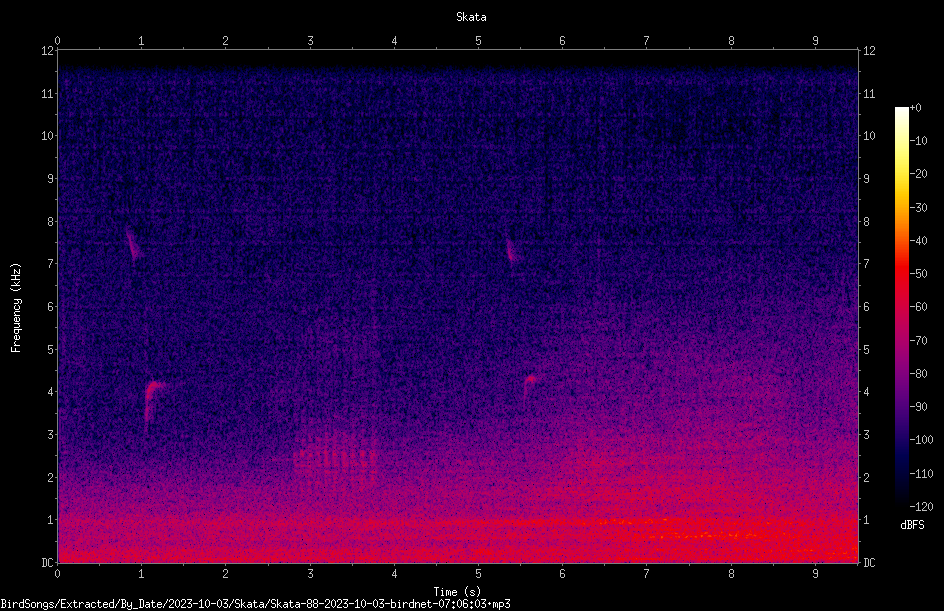Viewport: 944px width, 611px height.
Task: Click the "0" tick on the bottom time axis
Action: point(57,574)
